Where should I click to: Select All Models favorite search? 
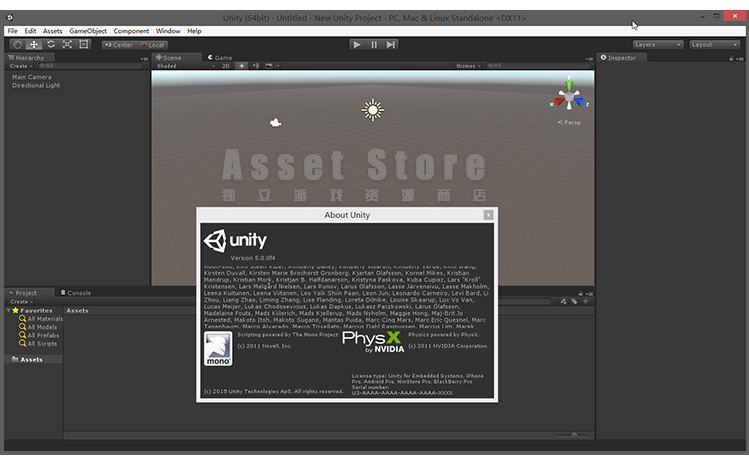(x=38, y=327)
